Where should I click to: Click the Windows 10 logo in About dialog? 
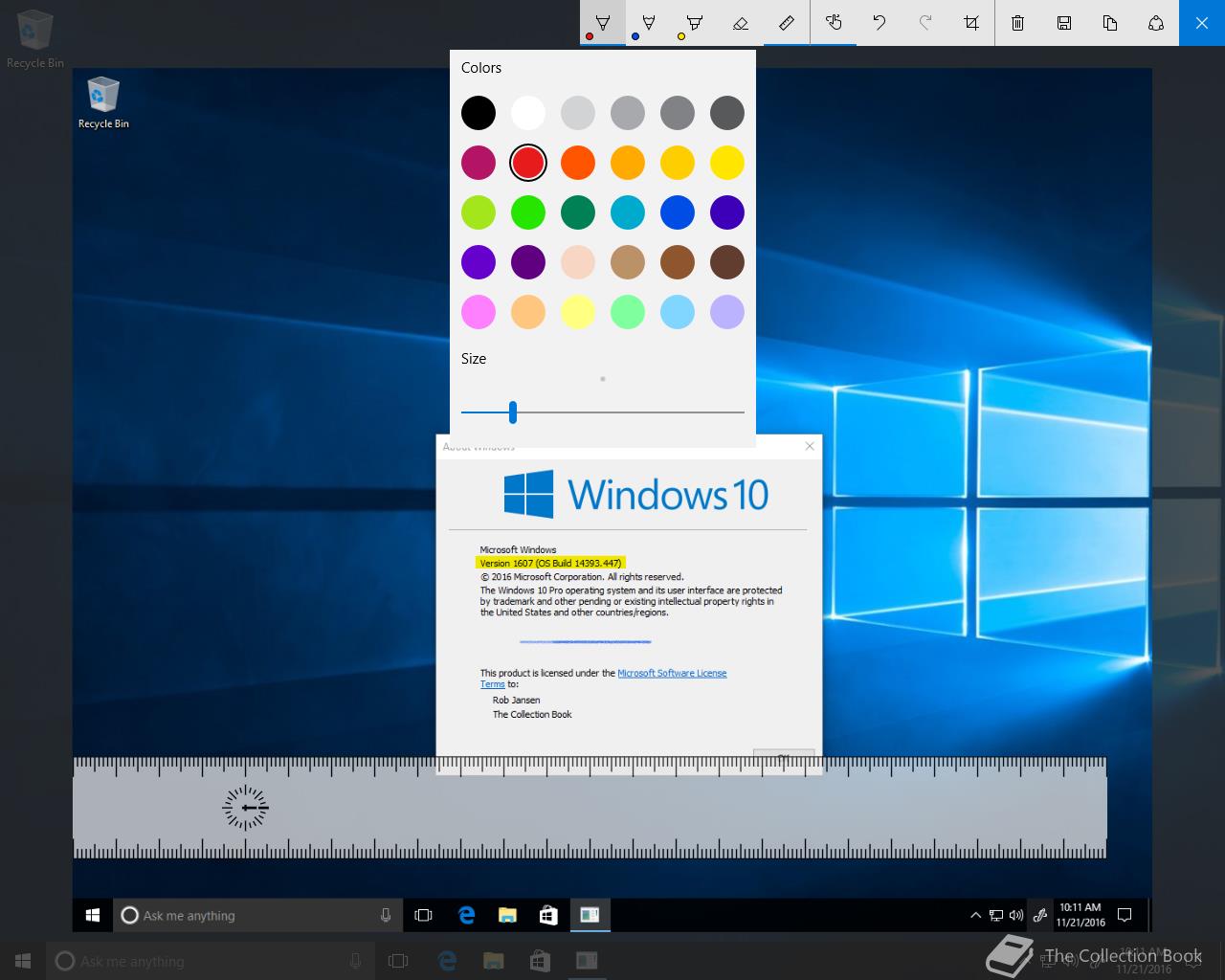point(636,495)
